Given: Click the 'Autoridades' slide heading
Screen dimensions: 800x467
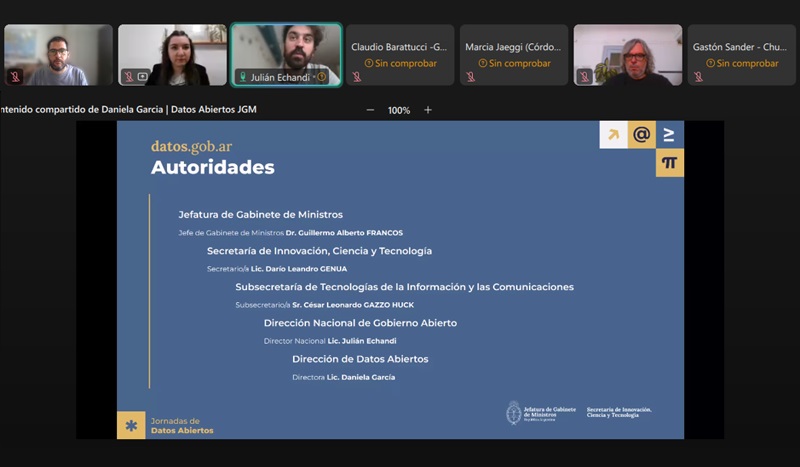Looking at the screenshot, I should tap(213, 167).
